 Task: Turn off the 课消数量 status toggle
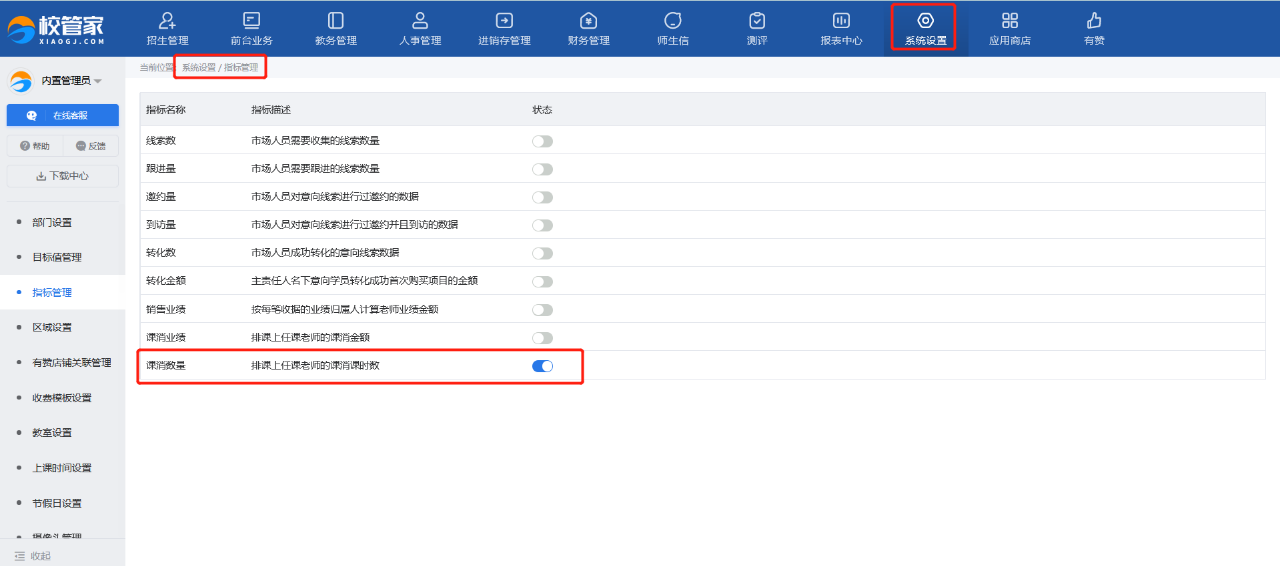(x=542, y=366)
